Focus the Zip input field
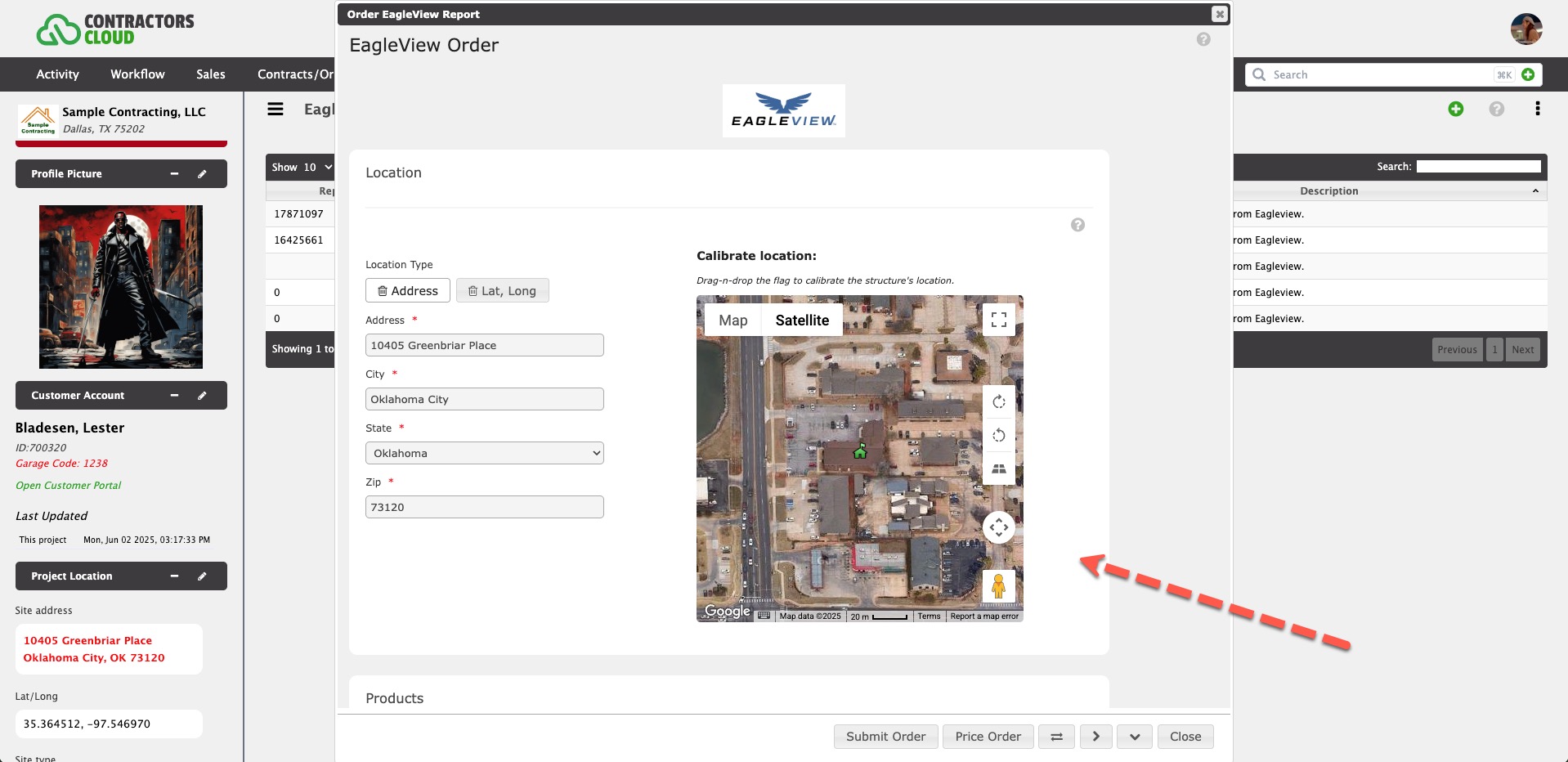Viewport: 1568px width, 762px height. point(485,507)
